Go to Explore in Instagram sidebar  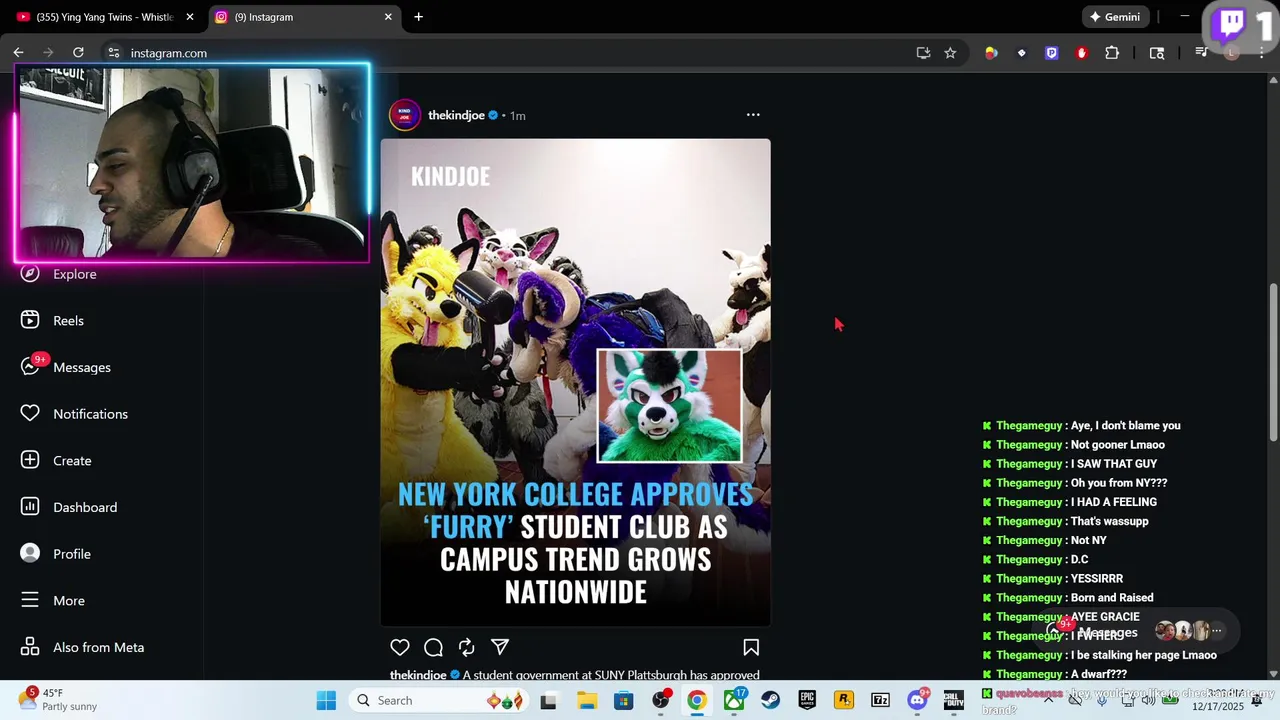click(x=75, y=274)
